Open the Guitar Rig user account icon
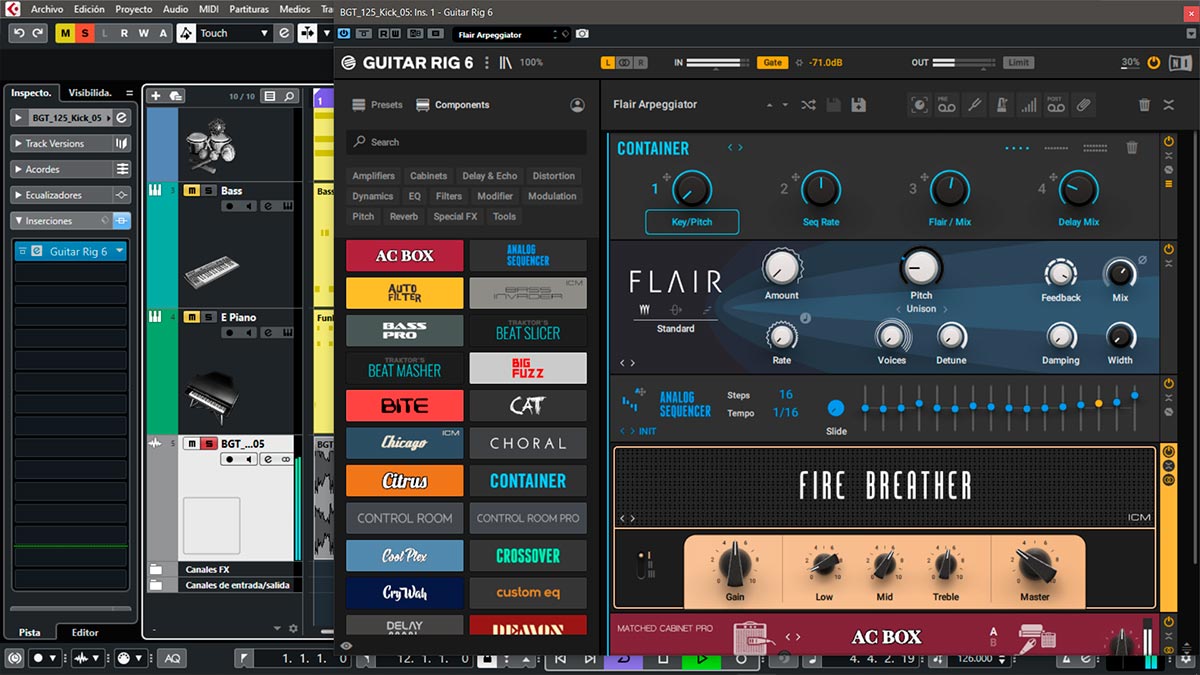 [577, 104]
